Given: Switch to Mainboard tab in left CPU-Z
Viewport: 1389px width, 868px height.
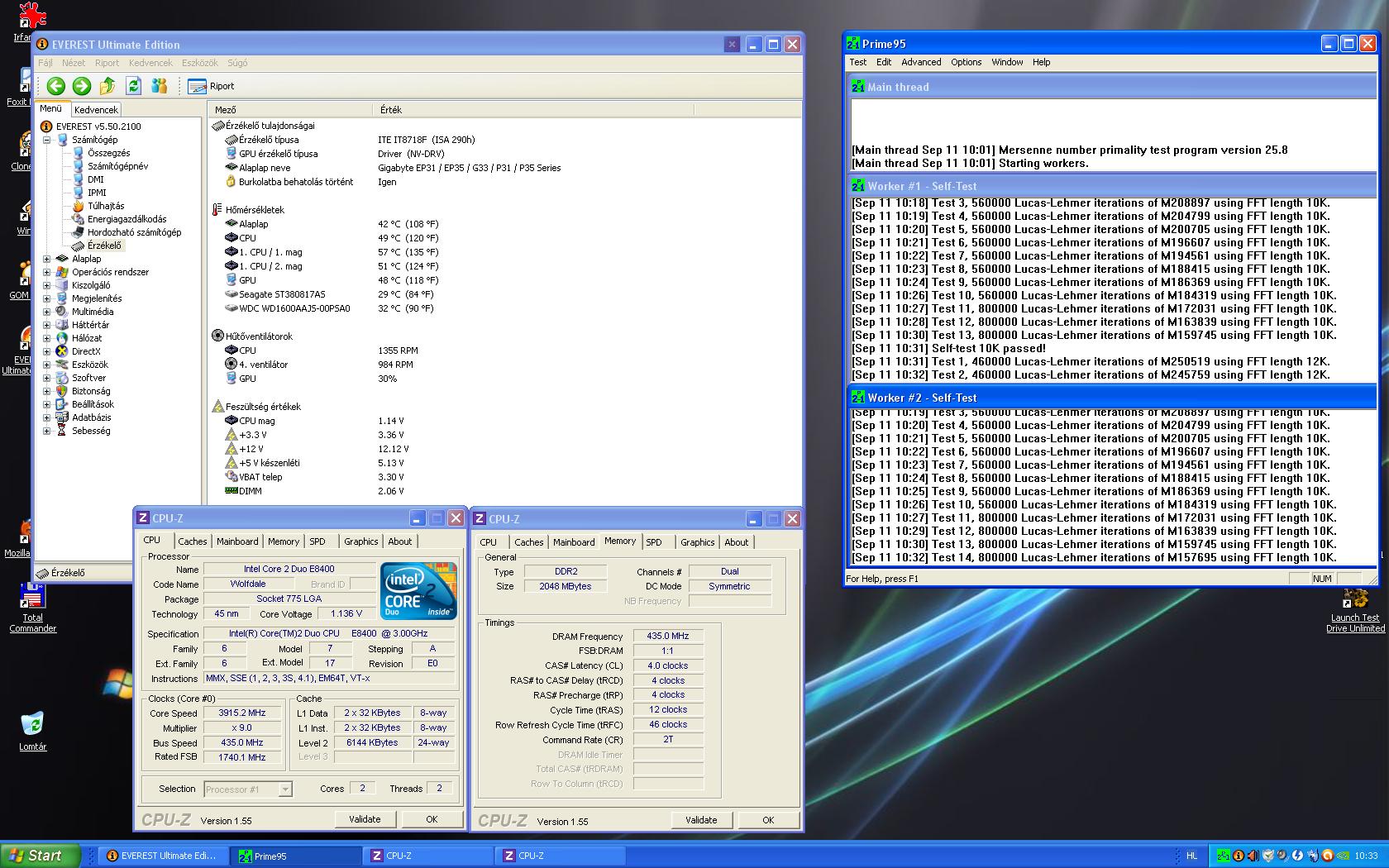Looking at the screenshot, I should (x=237, y=541).
